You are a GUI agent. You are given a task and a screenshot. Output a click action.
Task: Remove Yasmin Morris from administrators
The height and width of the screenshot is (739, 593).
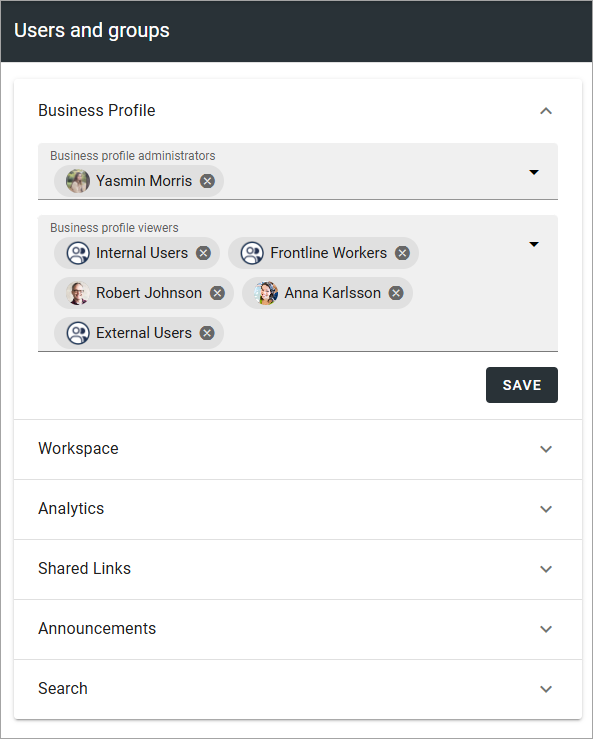point(207,181)
